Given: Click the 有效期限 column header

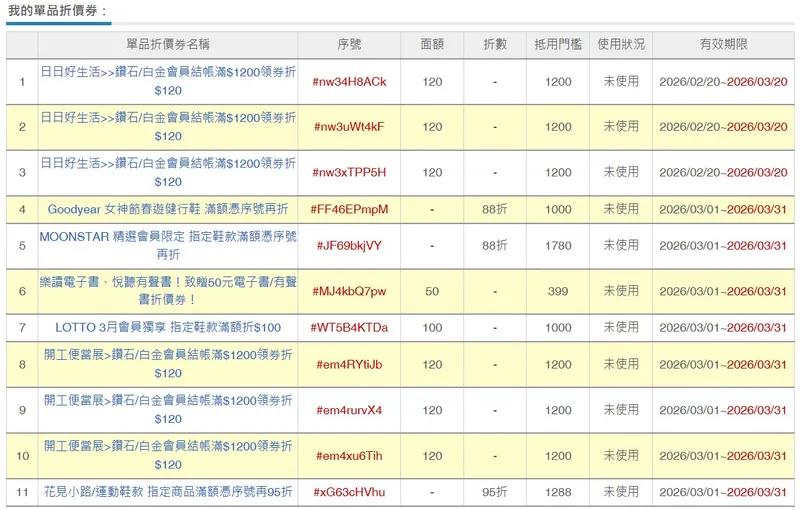Looking at the screenshot, I should click(x=723, y=44).
